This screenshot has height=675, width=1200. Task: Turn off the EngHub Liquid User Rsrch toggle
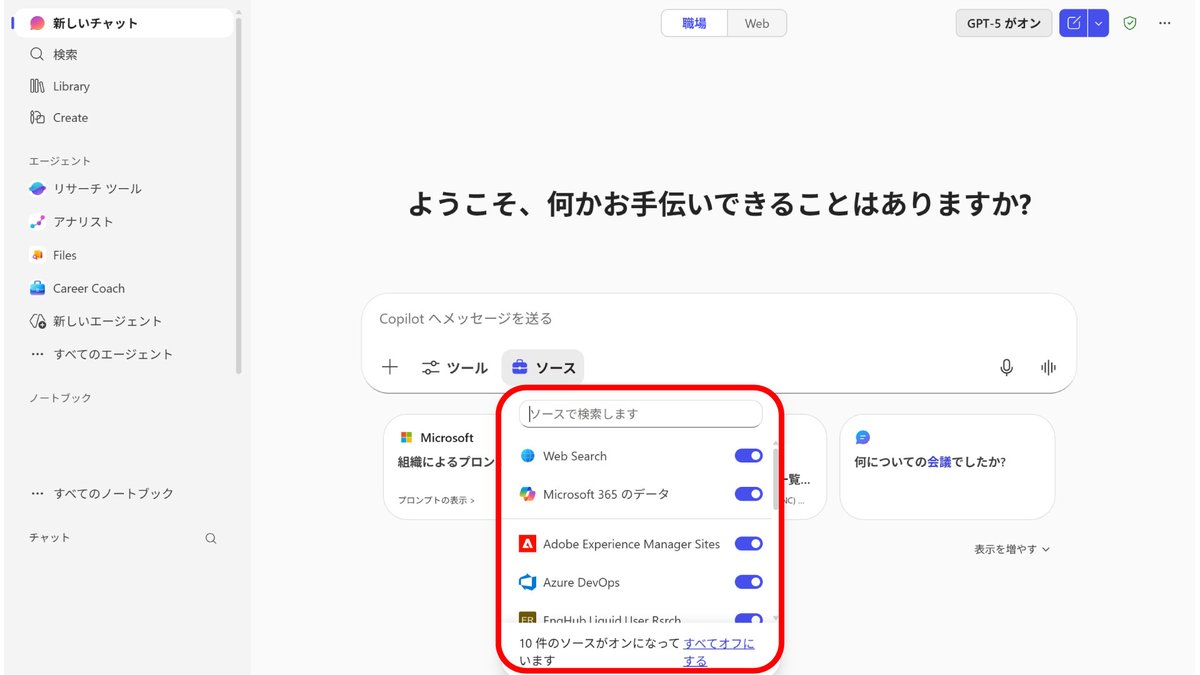pos(749,620)
